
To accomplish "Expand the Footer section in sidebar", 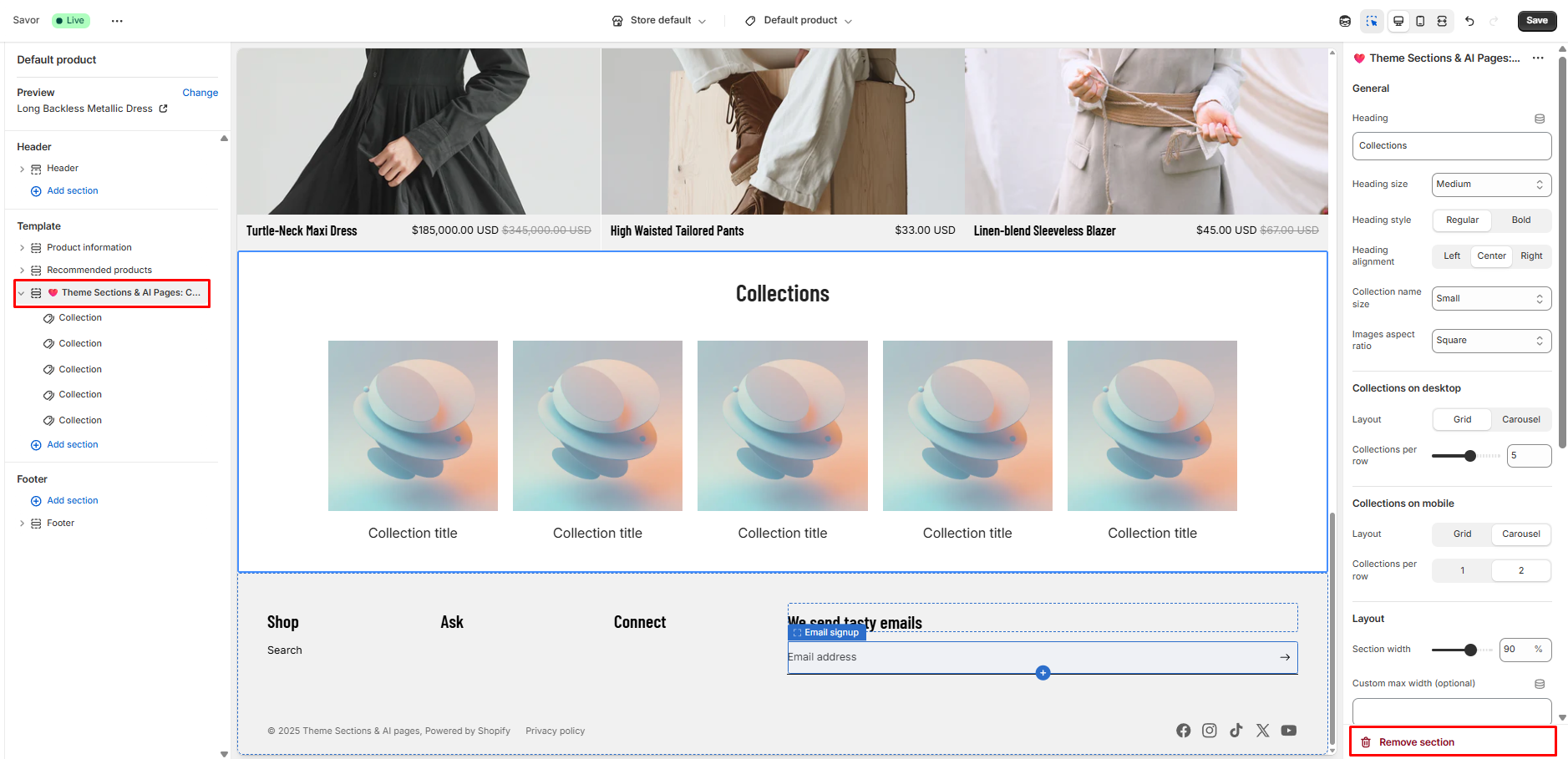I will pyautogui.click(x=22, y=524).
